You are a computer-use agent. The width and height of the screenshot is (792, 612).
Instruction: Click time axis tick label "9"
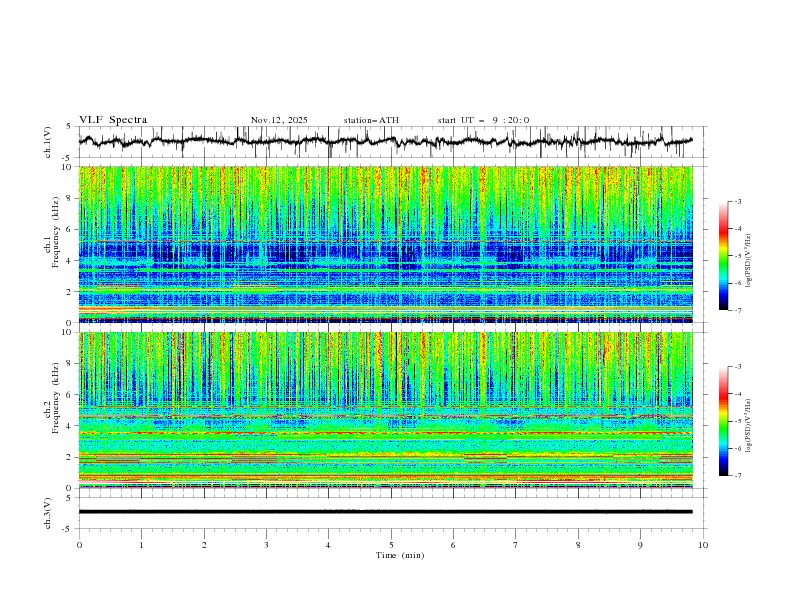click(640, 545)
